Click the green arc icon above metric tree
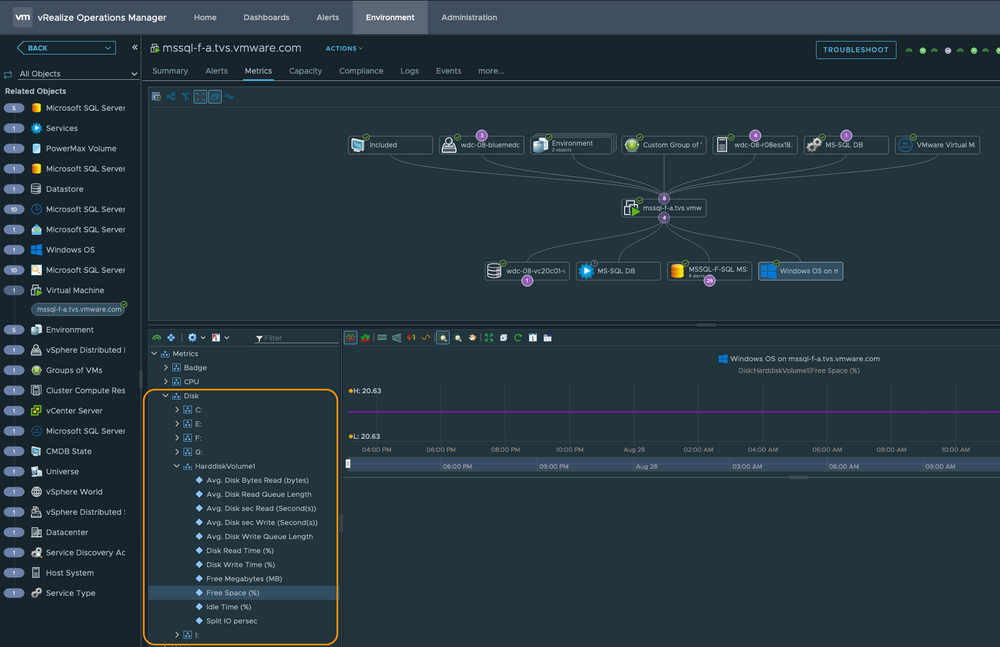This screenshot has width=1000, height=647. (156, 338)
